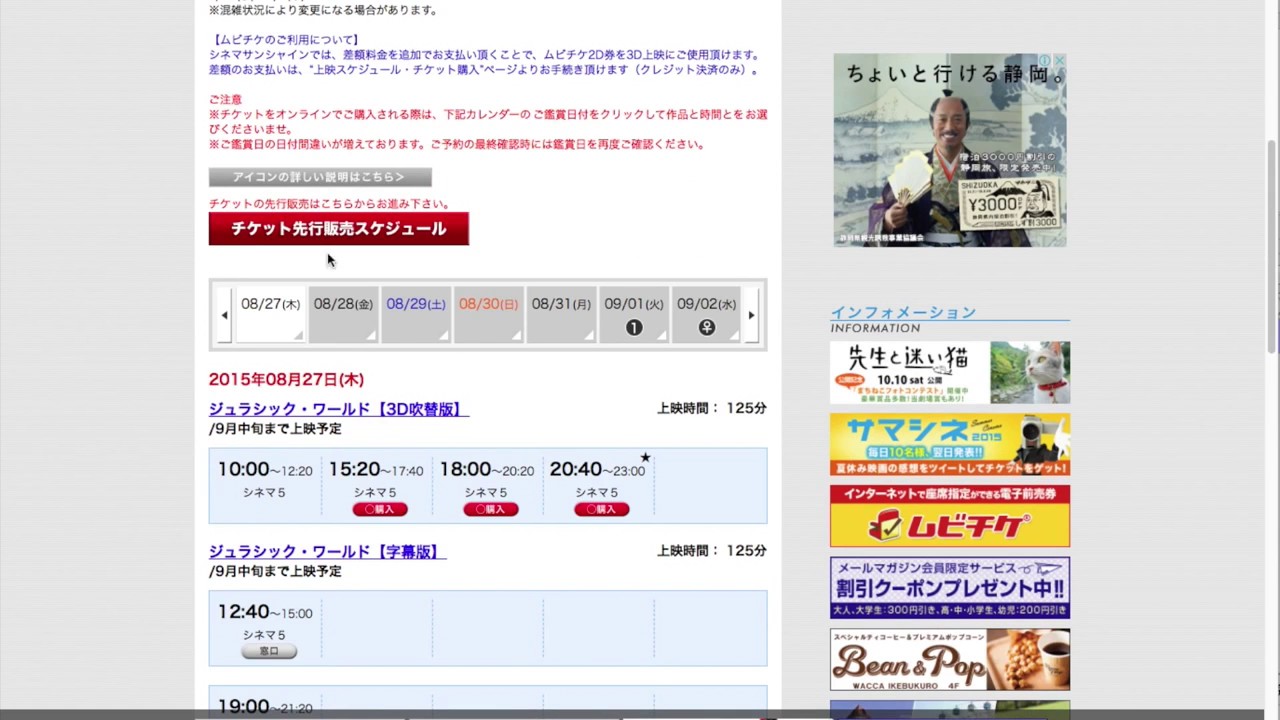Image resolution: width=1280 pixels, height=720 pixels.
Task: Click the 2015年08月27日(木) date heading
Action: (286, 379)
